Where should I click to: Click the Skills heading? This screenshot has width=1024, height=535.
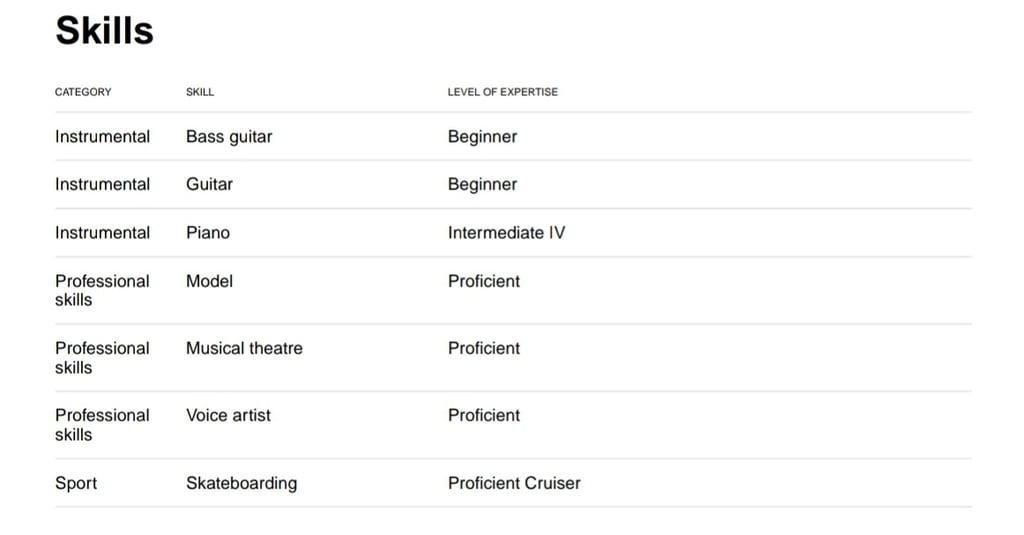[x=104, y=31]
